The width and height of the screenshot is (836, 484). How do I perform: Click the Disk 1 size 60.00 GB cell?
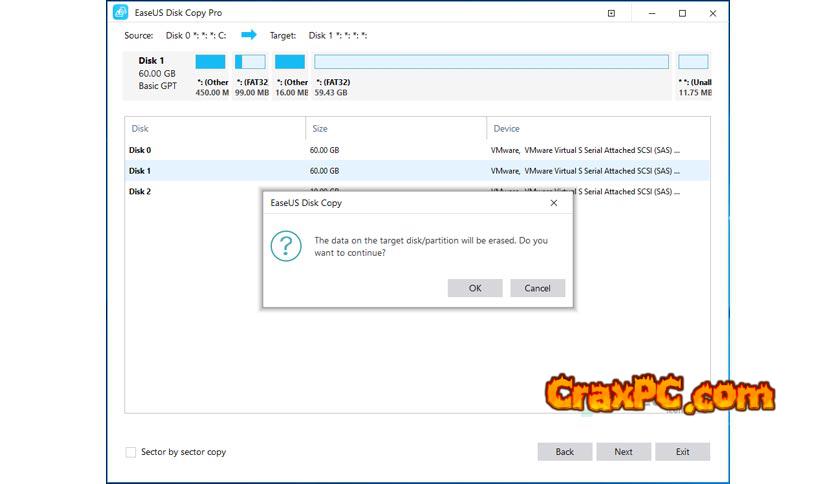[x=324, y=171]
